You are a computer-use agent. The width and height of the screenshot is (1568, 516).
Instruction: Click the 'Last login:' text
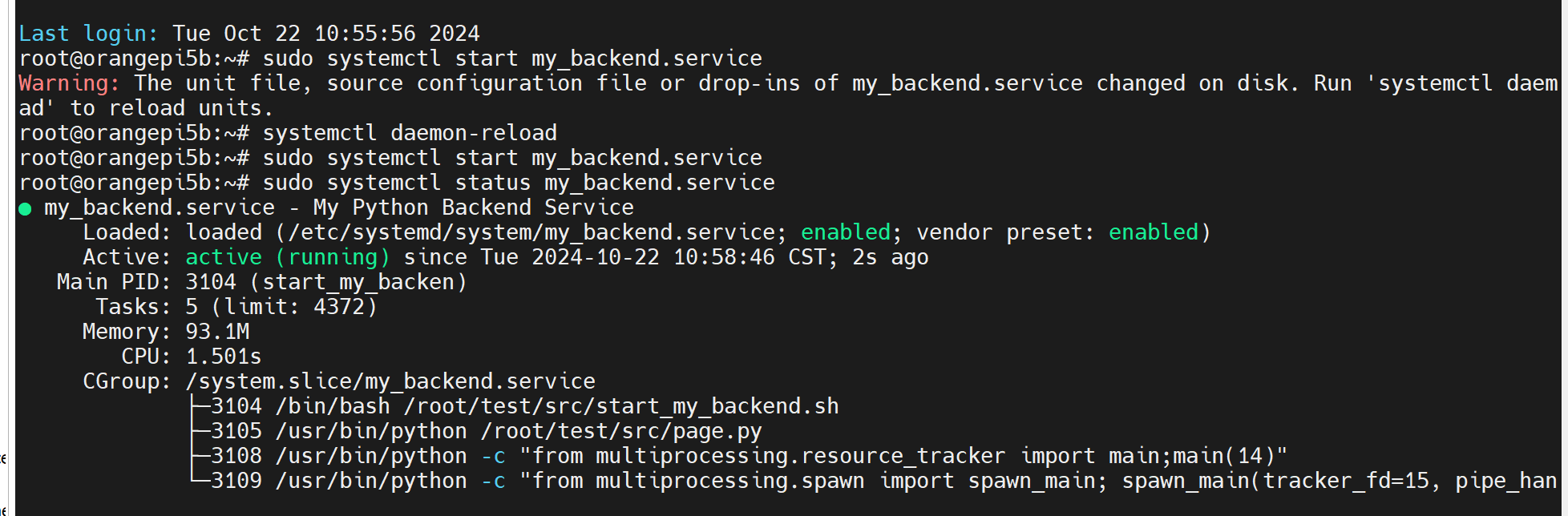[88, 34]
